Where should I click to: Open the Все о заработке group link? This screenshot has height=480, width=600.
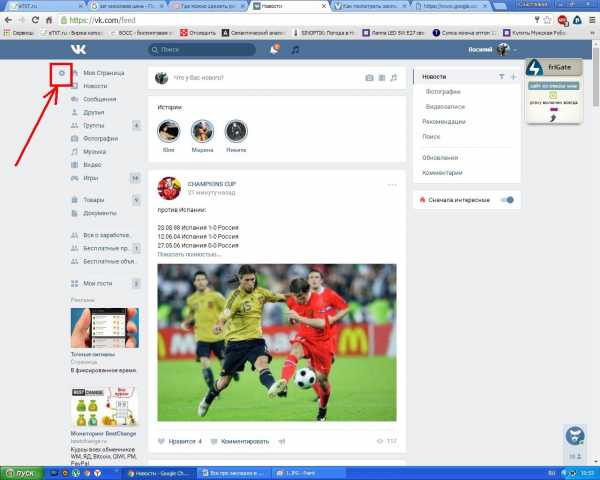click(107, 235)
